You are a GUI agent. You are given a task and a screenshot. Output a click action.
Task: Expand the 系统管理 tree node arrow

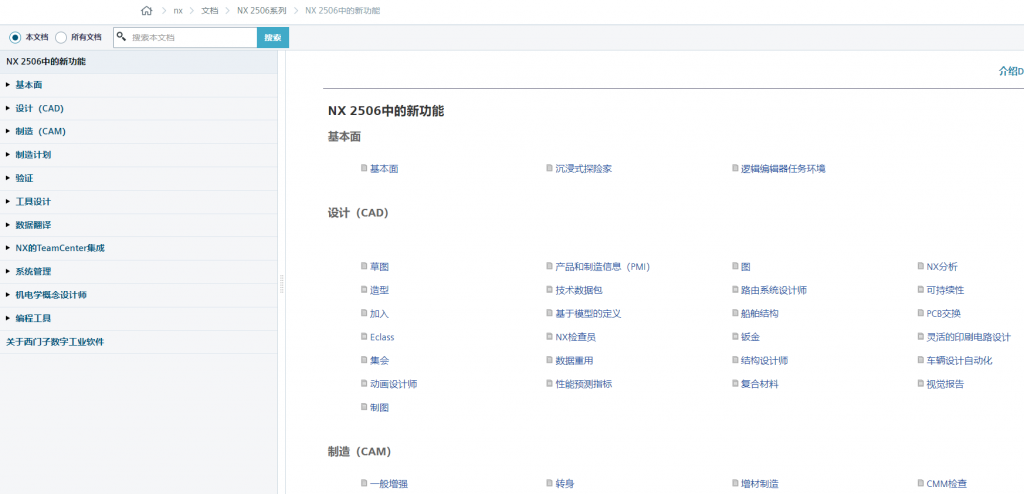coord(8,271)
